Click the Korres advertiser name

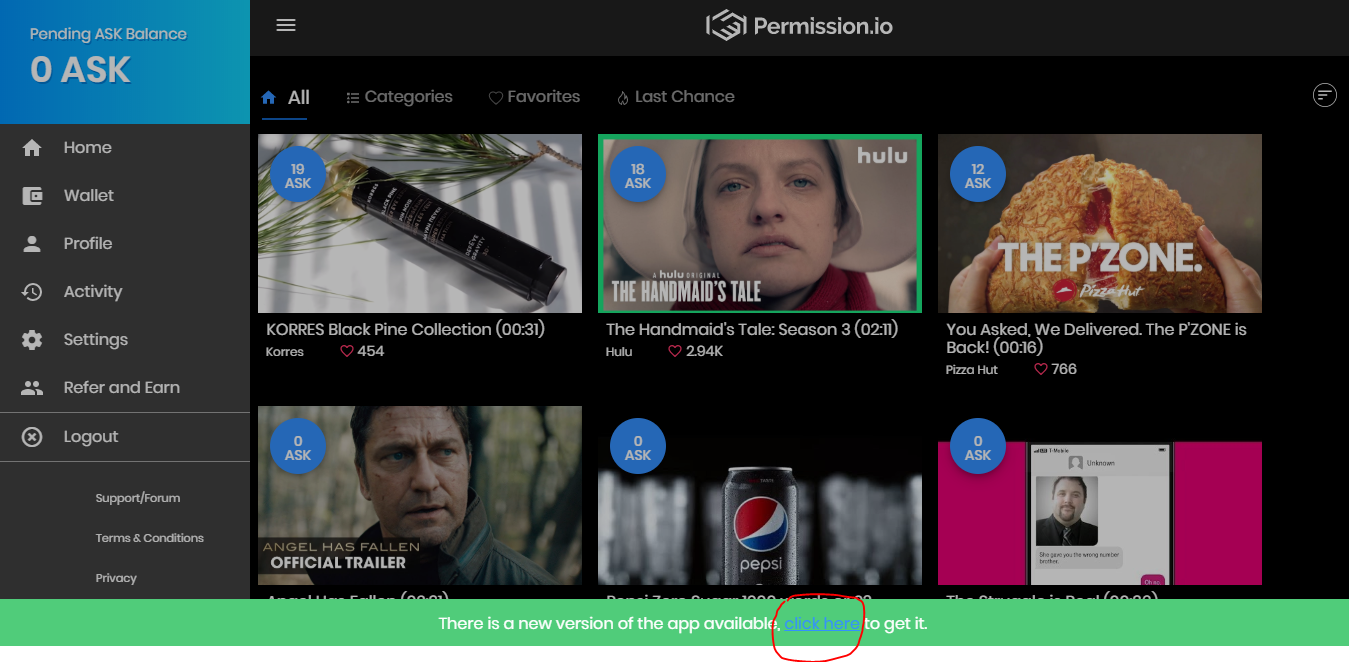[285, 352]
